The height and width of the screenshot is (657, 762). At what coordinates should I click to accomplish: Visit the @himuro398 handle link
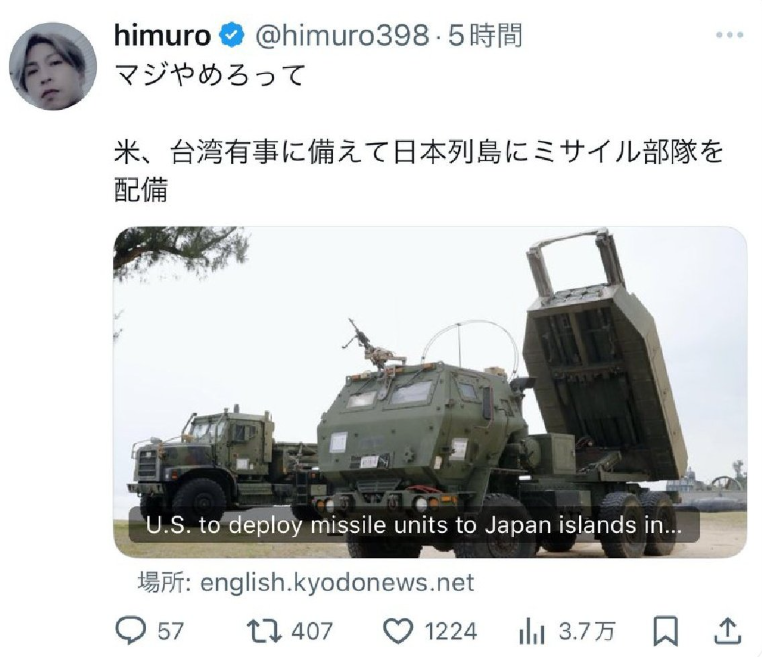342,36
